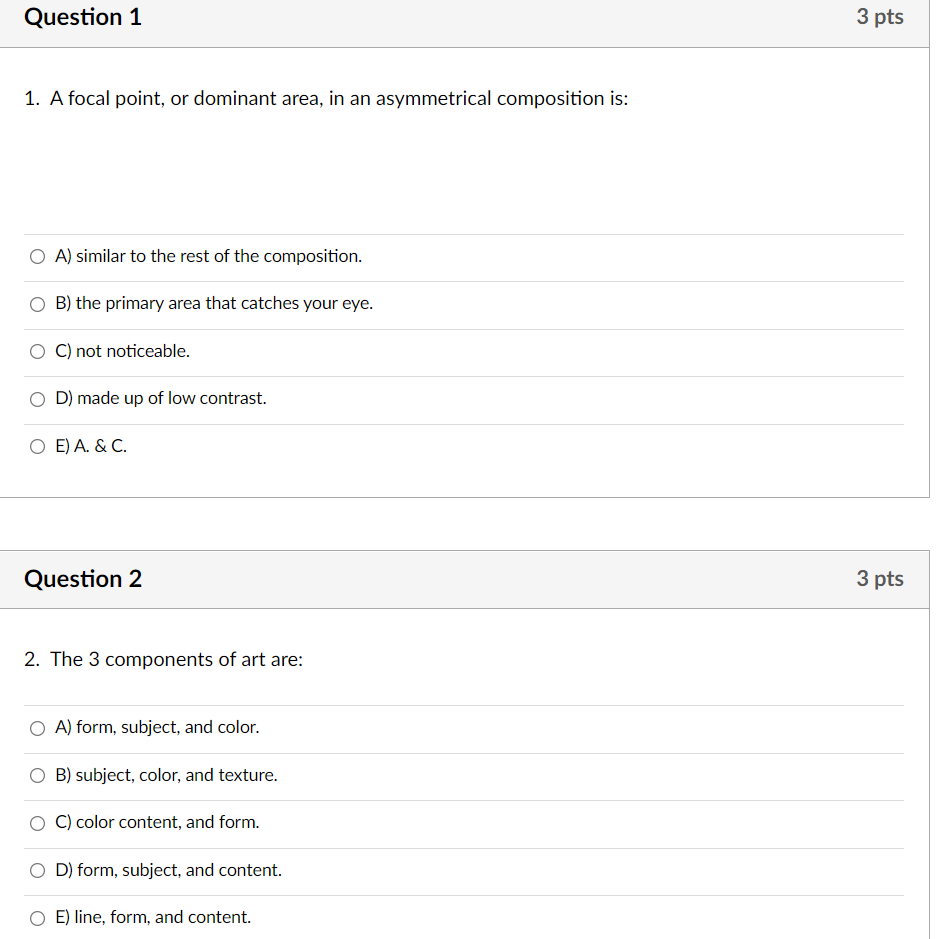Choose option B, the primary area that catches your eye
950x939 pixels.
coord(215,303)
